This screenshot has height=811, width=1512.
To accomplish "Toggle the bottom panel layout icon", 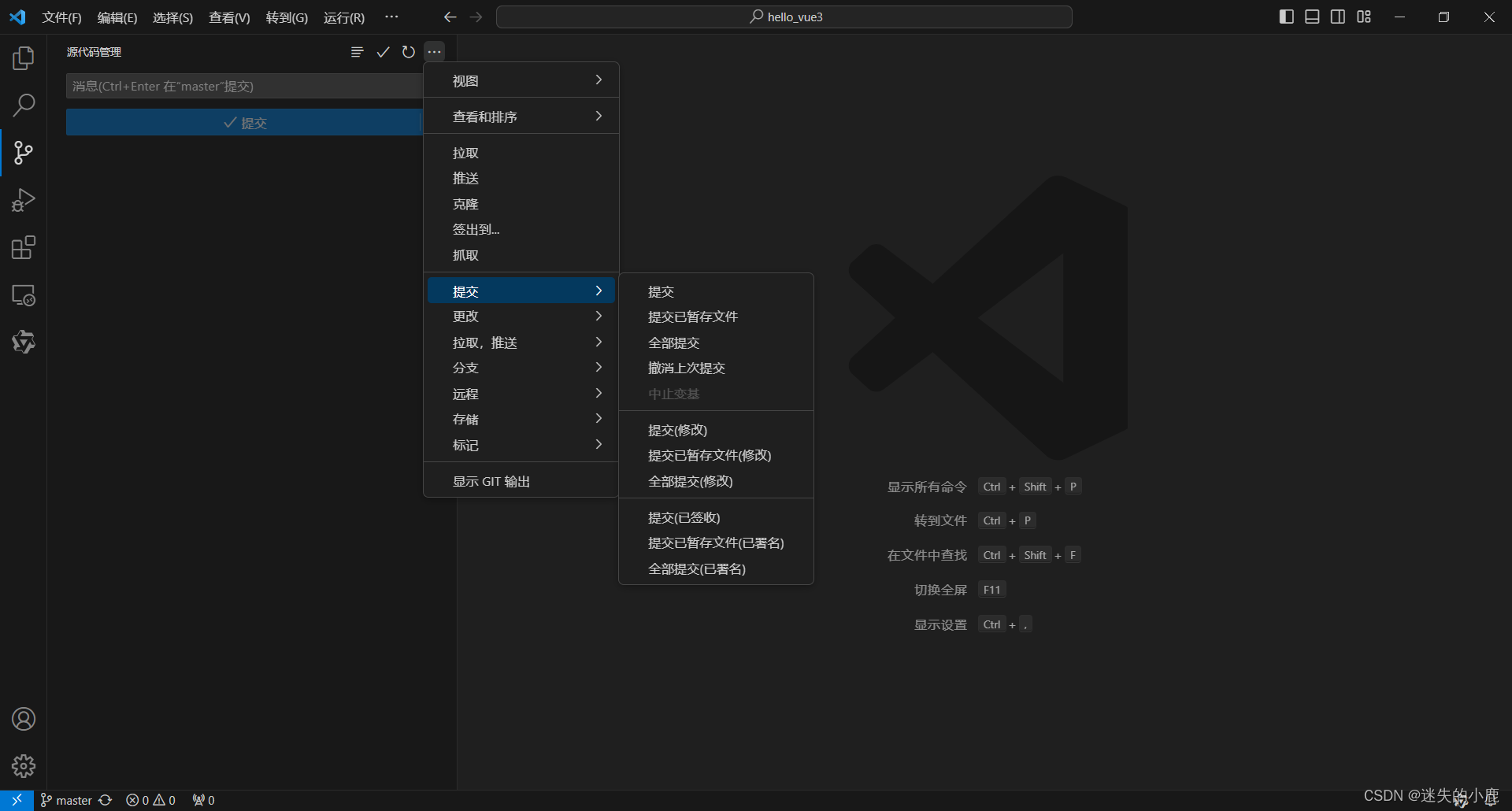I will pyautogui.click(x=1312, y=17).
